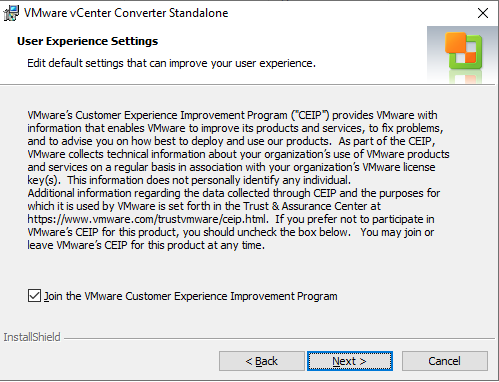Viewport: 499px width, 382px height.
Task: Cancel the Converter Standalone installation
Action: pyautogui.click(x=445, y=361)
